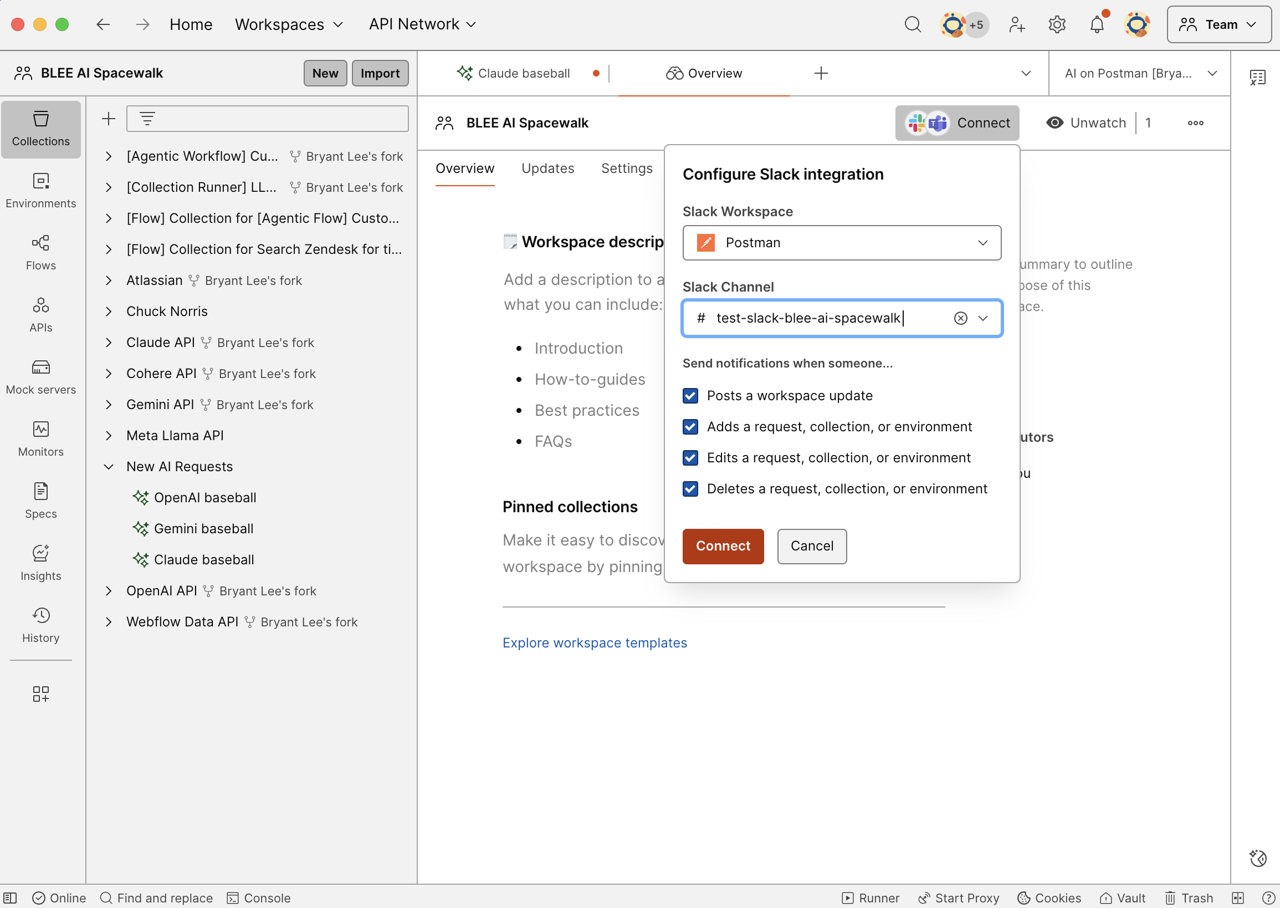
Task: Open the Flows sidebar icon
Action: [x=41, y=252]
